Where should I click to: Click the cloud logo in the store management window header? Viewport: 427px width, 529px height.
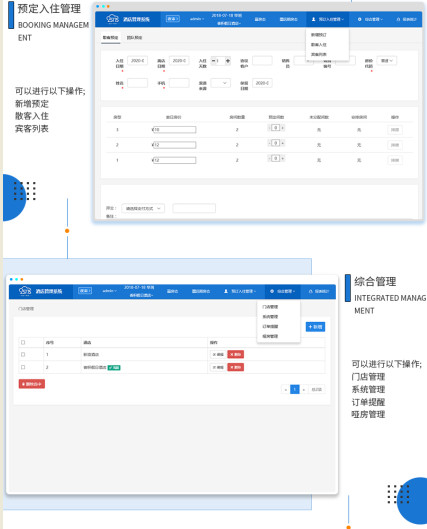25,291
